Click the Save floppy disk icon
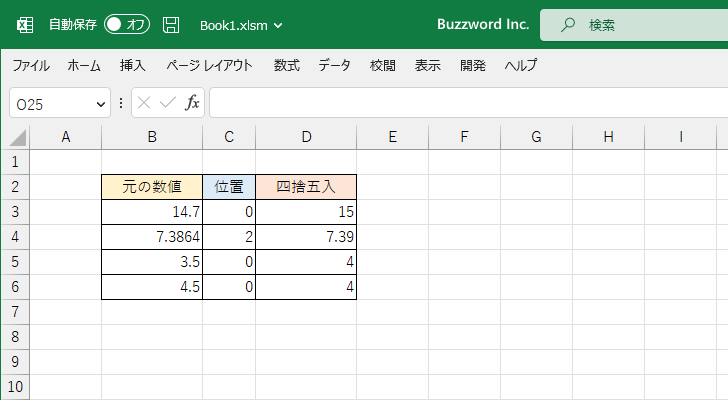This screenshot has height=400, width=728. click(171, 25)
